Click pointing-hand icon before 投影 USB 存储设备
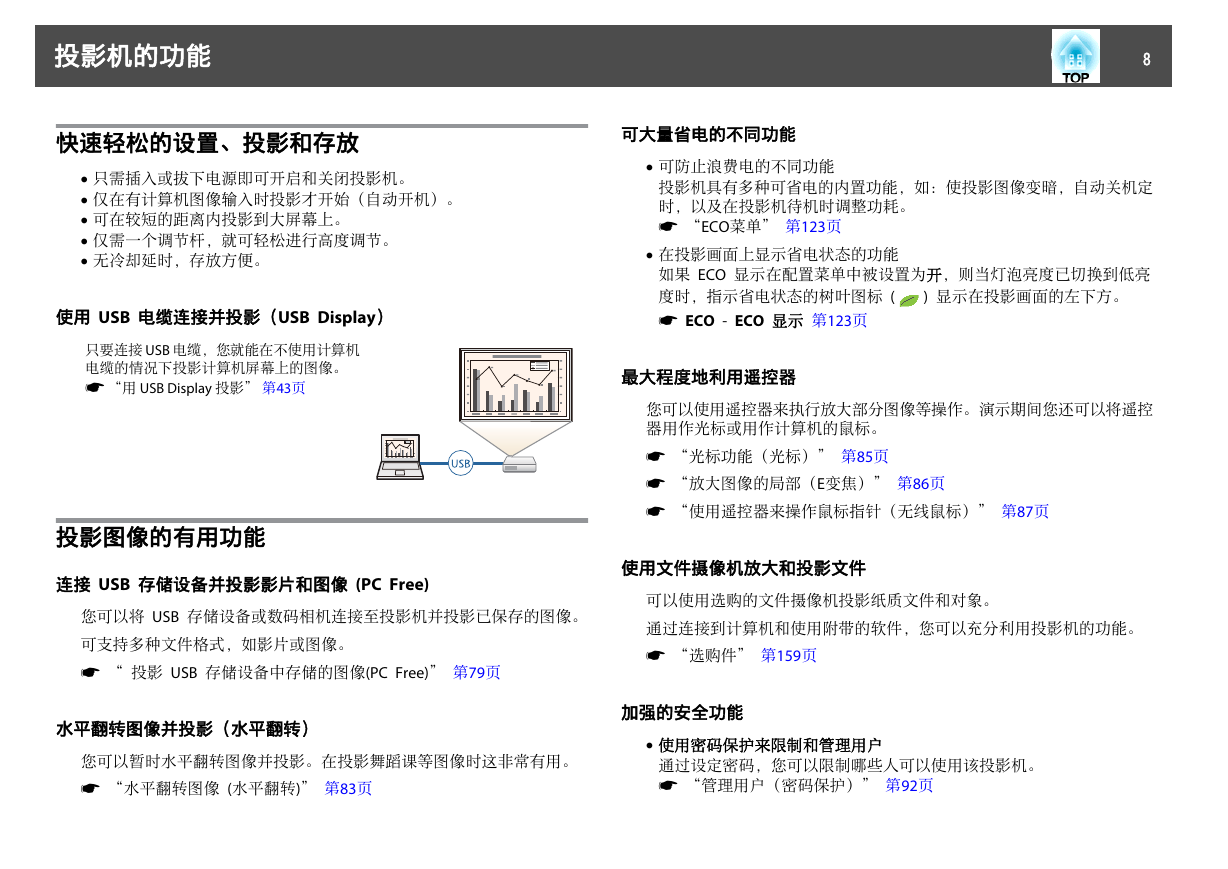The height and width of the screenshot is (869, 1228). coord(91,674)
